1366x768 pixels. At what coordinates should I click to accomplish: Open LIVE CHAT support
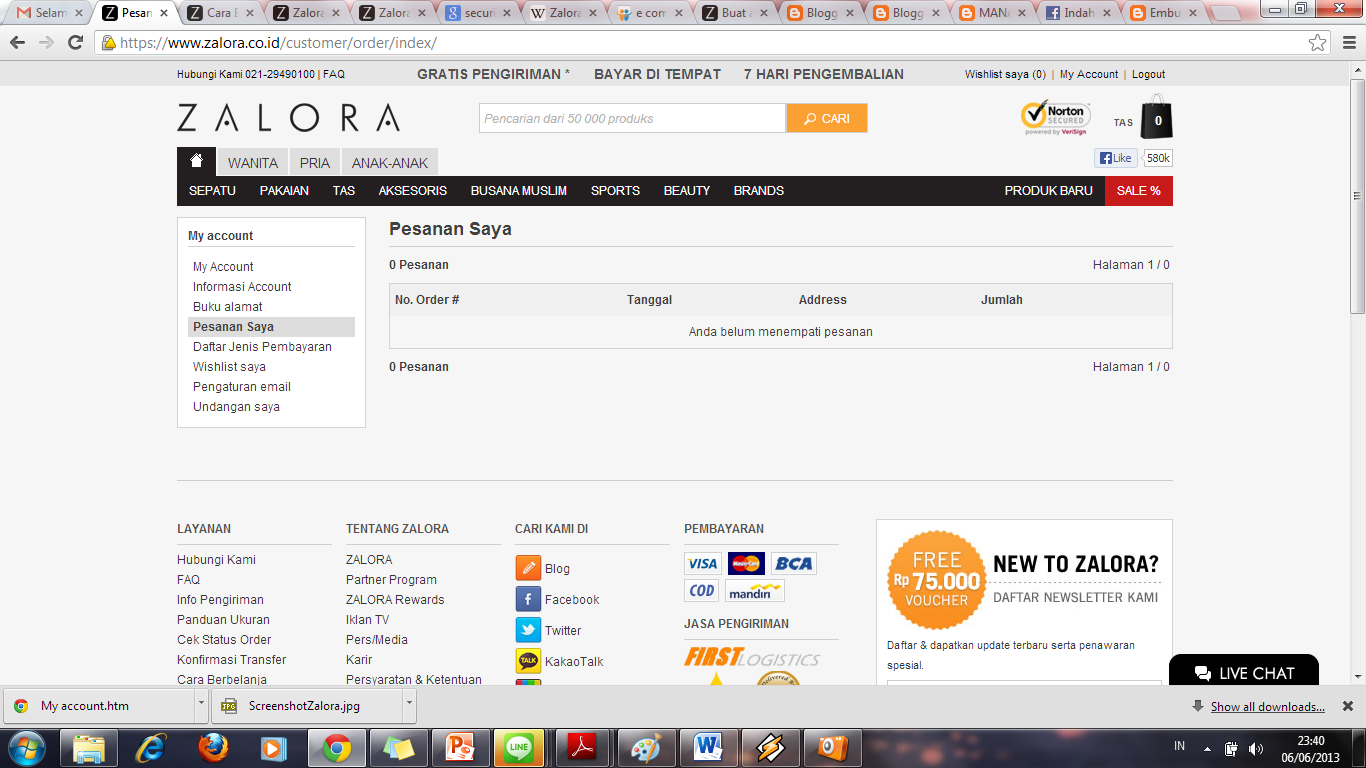pyautogui.click(x=1243, y=673)
